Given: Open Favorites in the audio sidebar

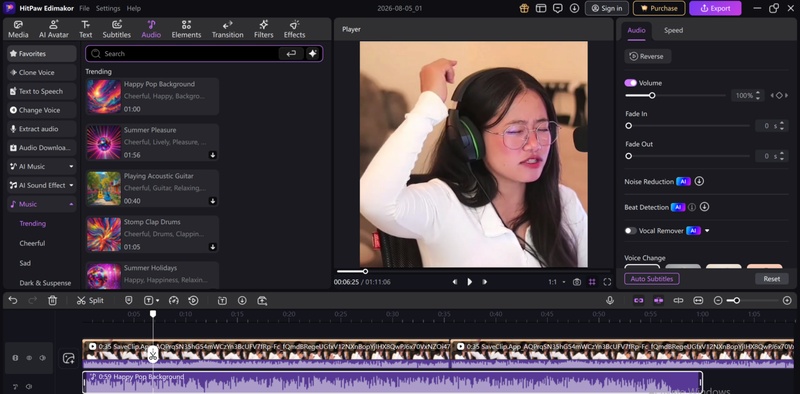Looking at the screenshot, I should click(x=42, y=54).
